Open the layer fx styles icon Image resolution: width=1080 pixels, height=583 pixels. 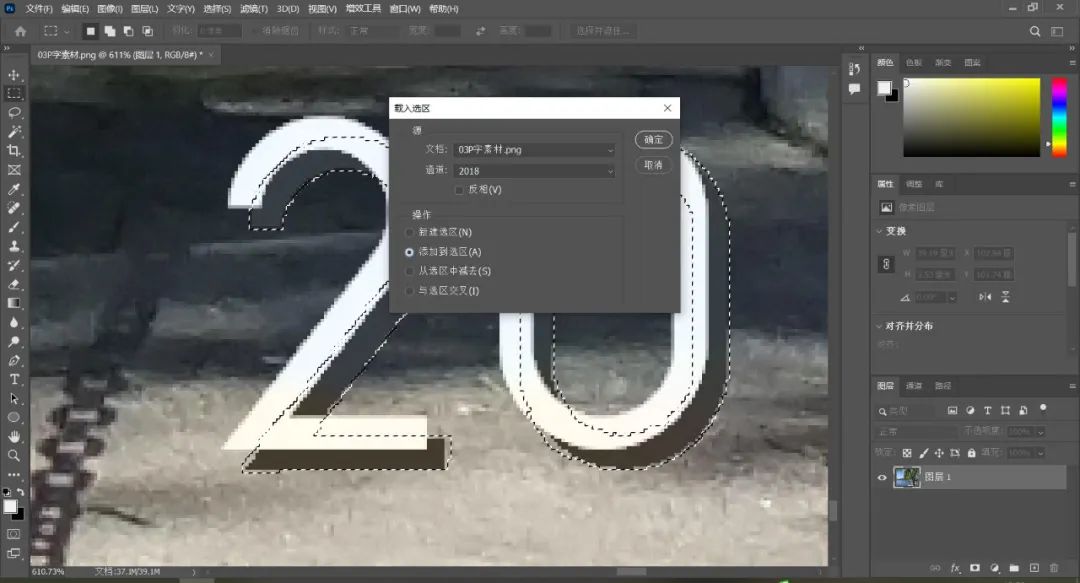[x=954, y=568]
